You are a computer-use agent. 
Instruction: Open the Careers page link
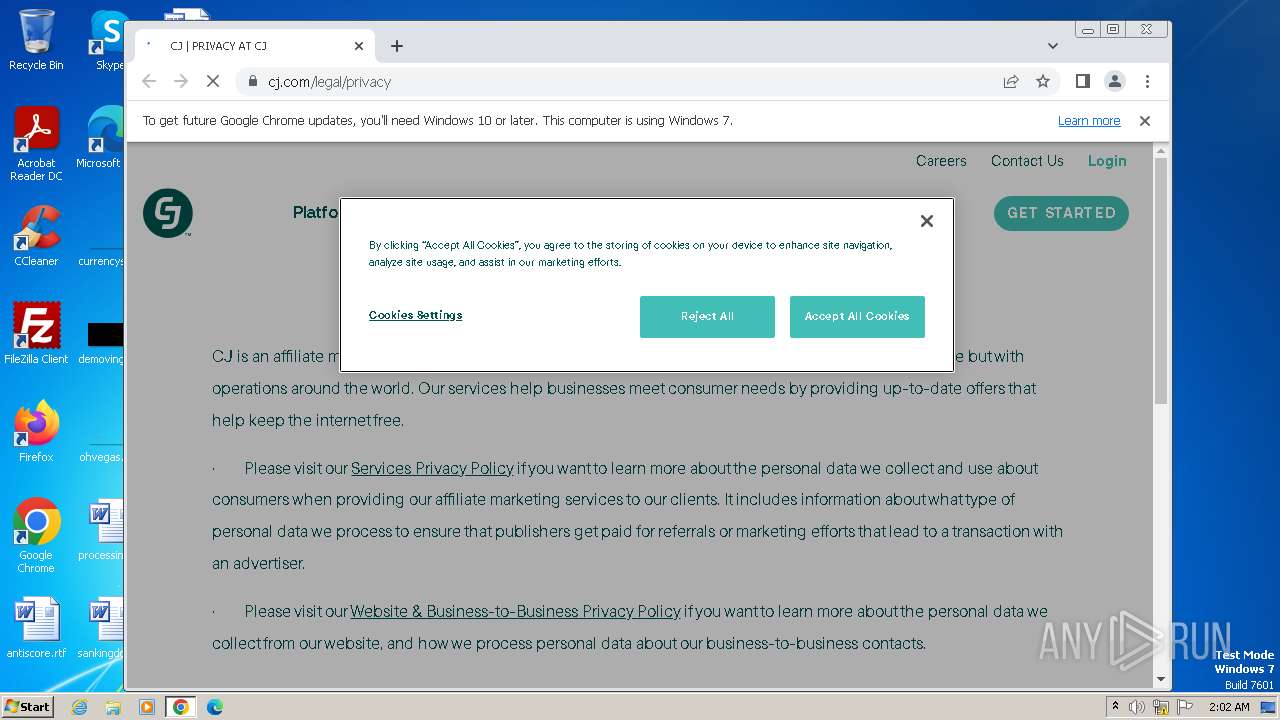941,161
